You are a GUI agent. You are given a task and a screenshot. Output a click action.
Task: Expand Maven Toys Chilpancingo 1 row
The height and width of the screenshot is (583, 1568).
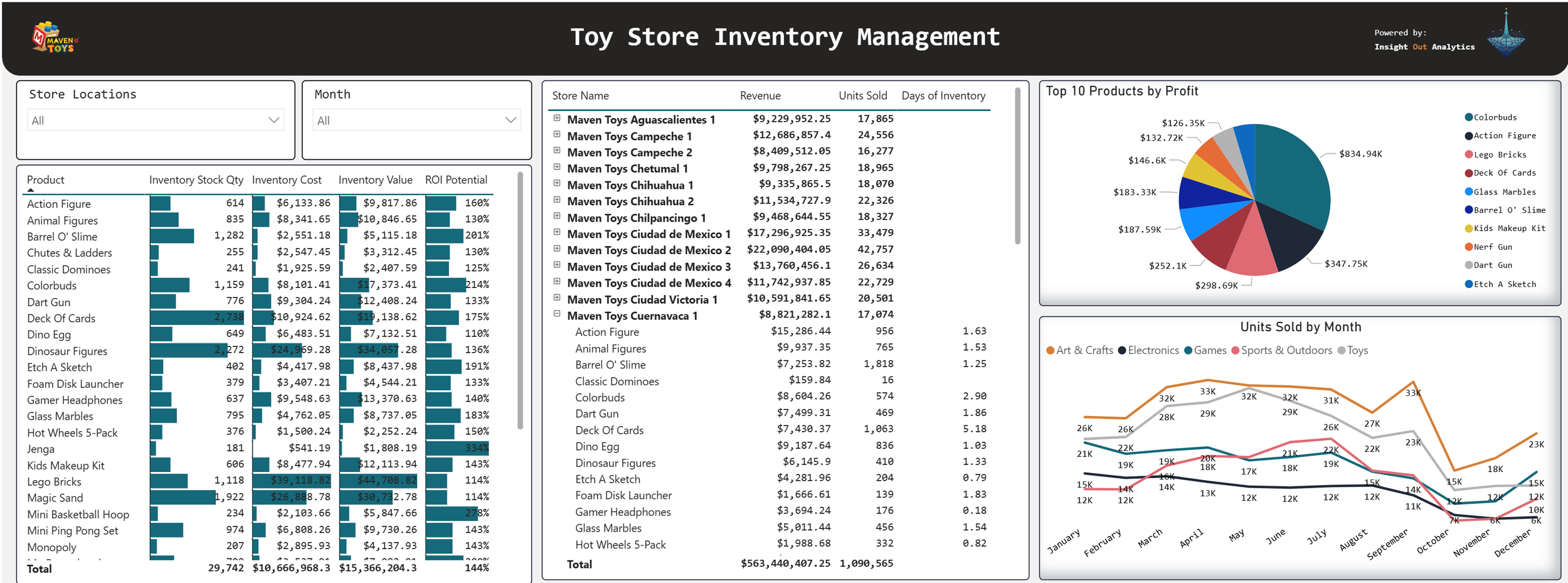tap(556, 216)
